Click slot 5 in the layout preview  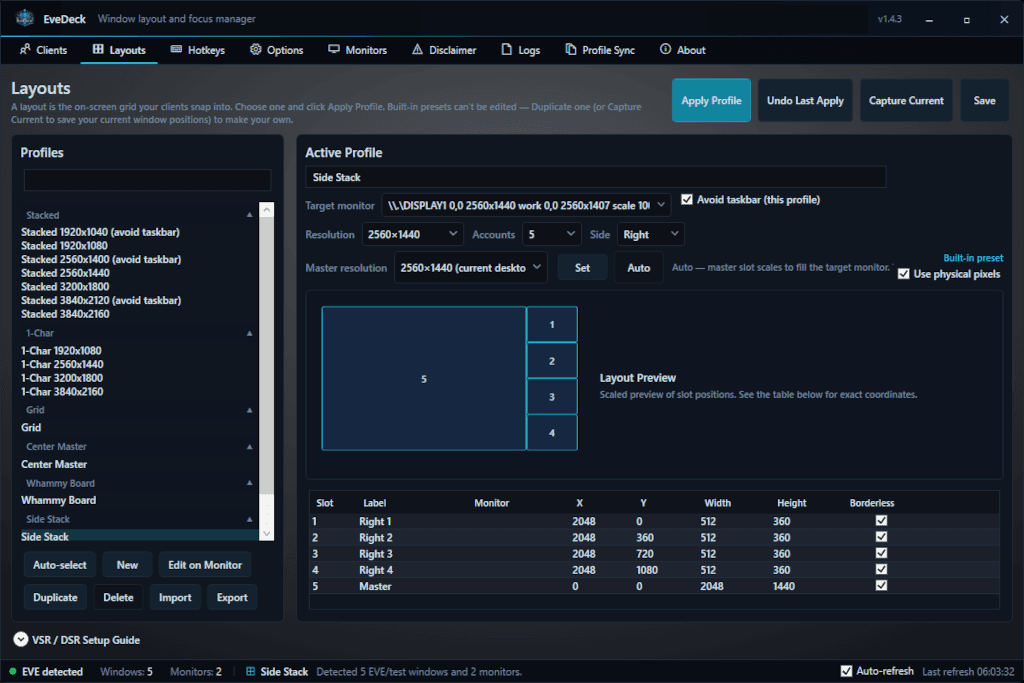424,379
